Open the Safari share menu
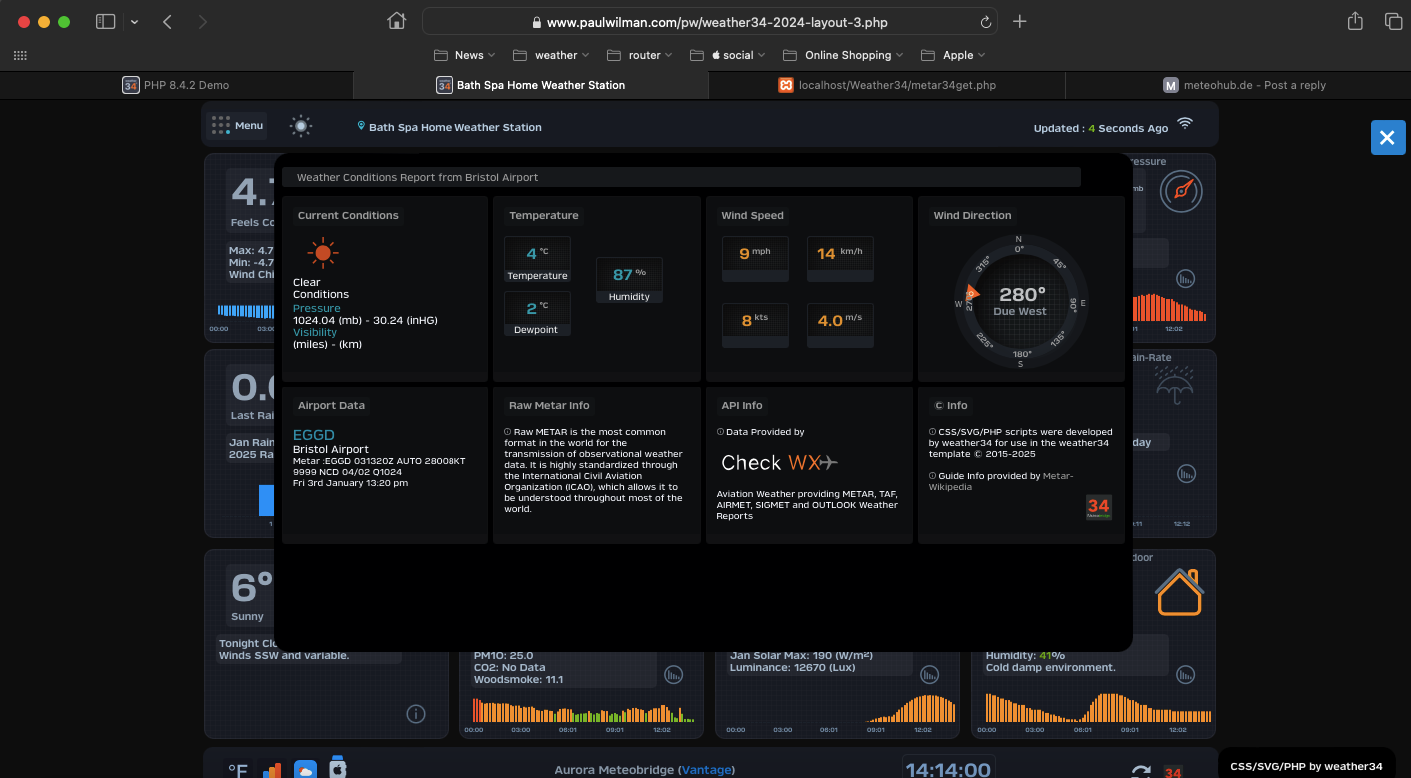 click(x=1355, y=21)
